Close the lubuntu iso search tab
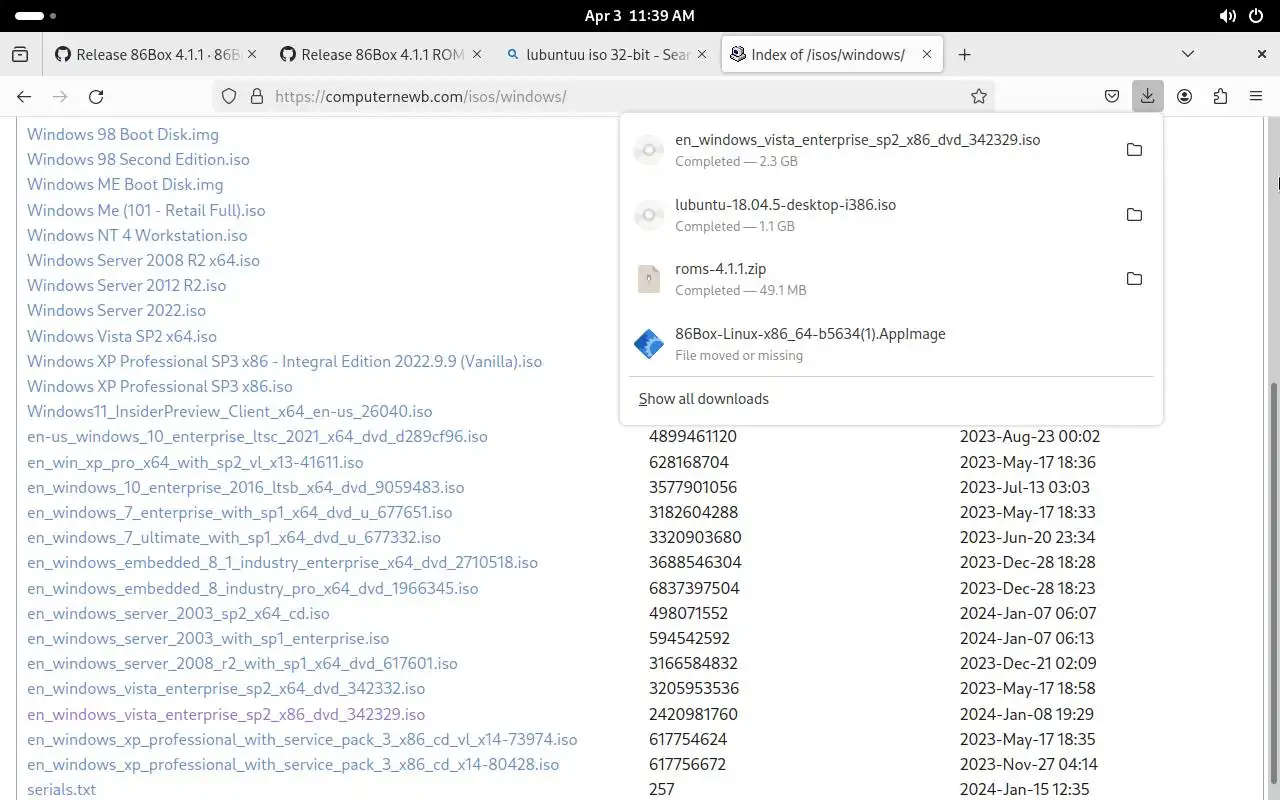The width and height of the screenshot is (1280, 800). pyautogui.click(x=702, y=54)
